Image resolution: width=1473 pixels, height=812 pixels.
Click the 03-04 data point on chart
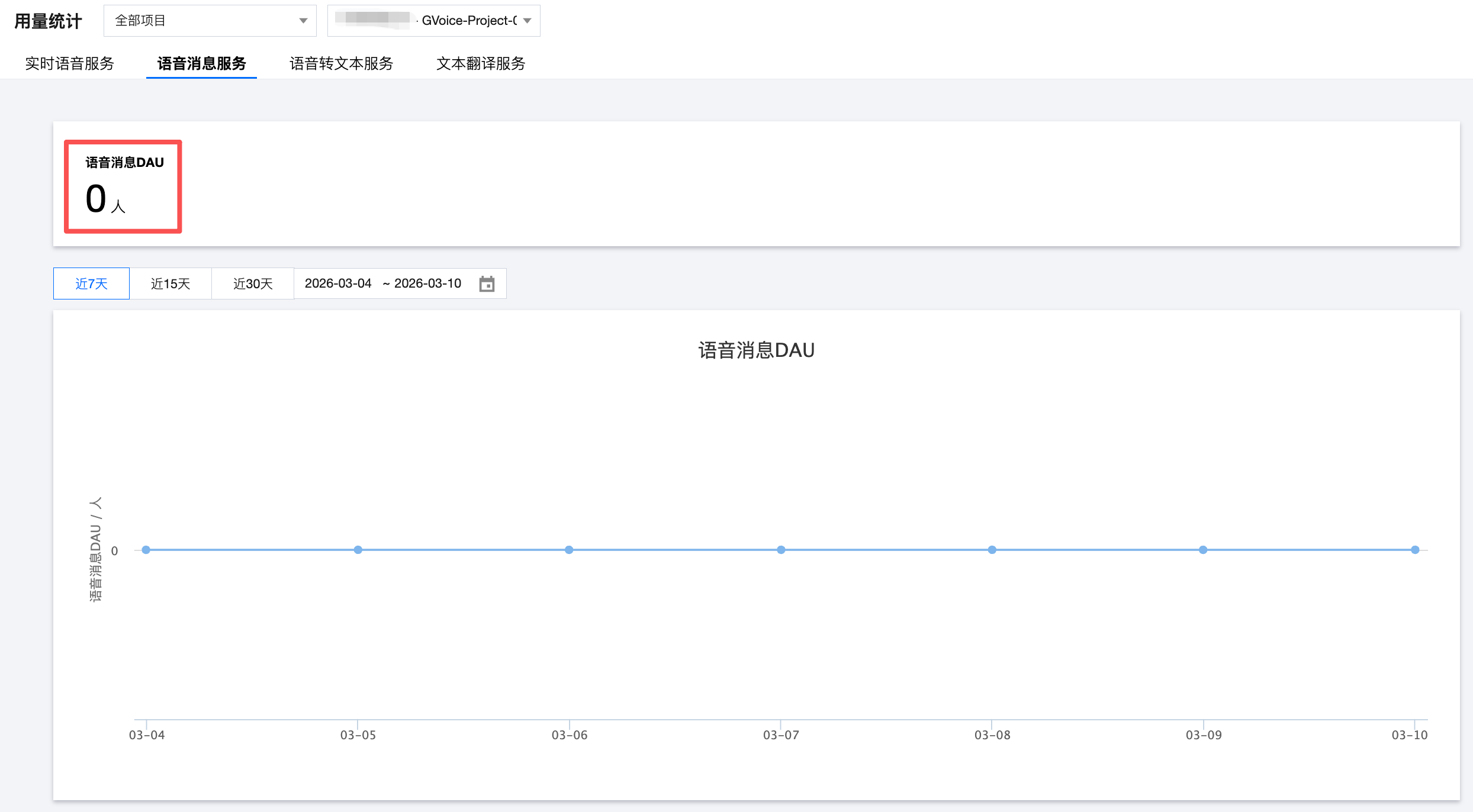146,550
